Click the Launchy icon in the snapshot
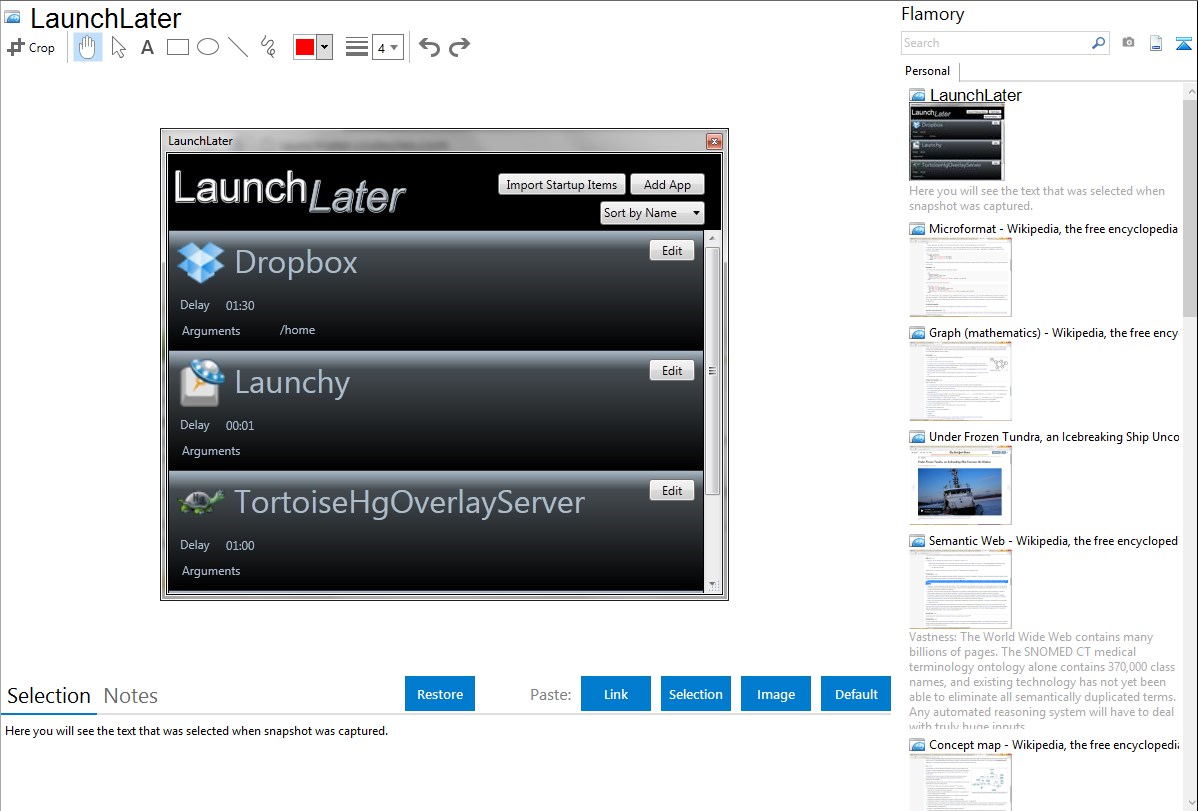Screen dimensions: 1198x811 pos(202,382)
